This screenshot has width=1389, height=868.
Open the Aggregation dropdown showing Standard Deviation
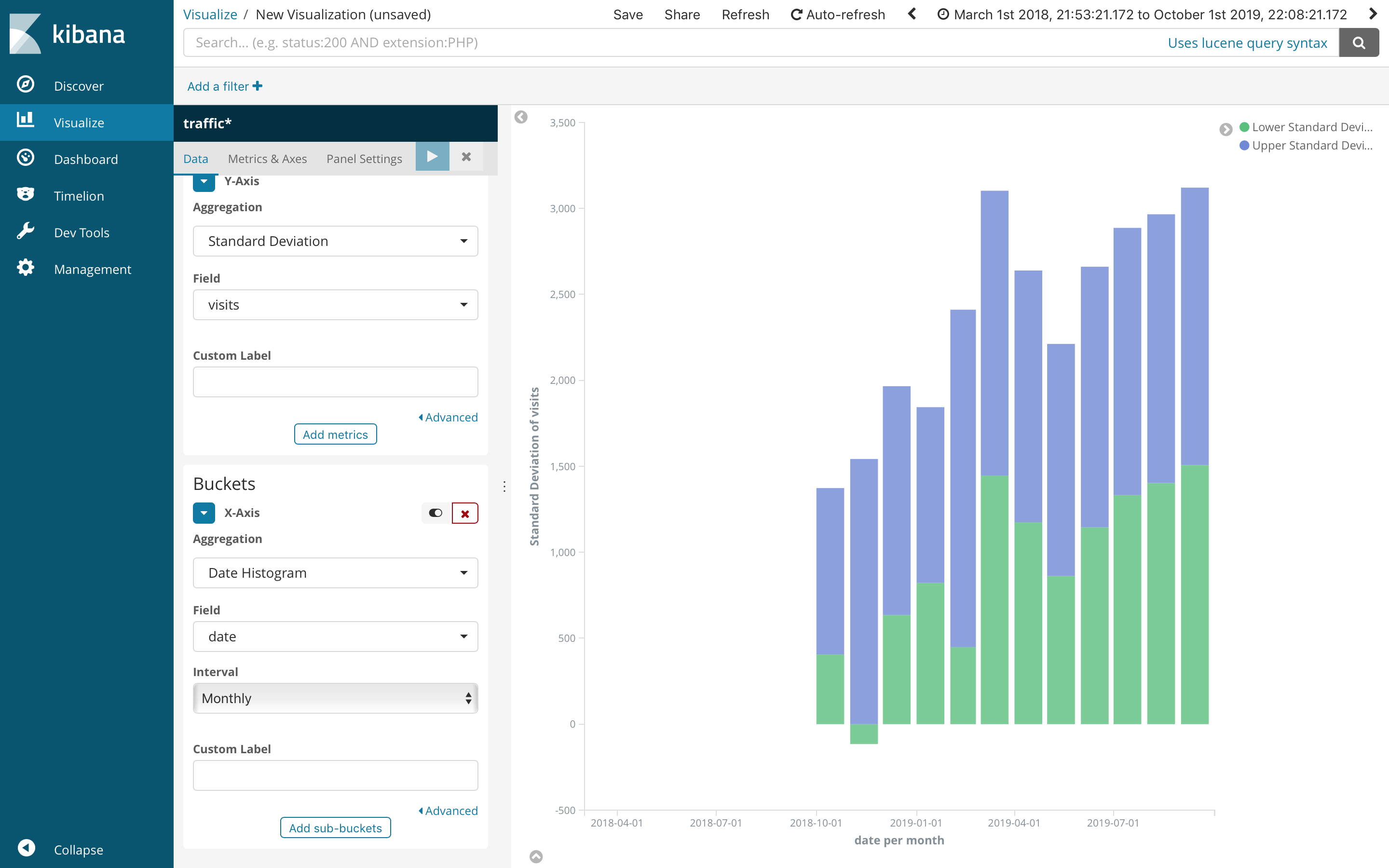(x=335, y=241)
